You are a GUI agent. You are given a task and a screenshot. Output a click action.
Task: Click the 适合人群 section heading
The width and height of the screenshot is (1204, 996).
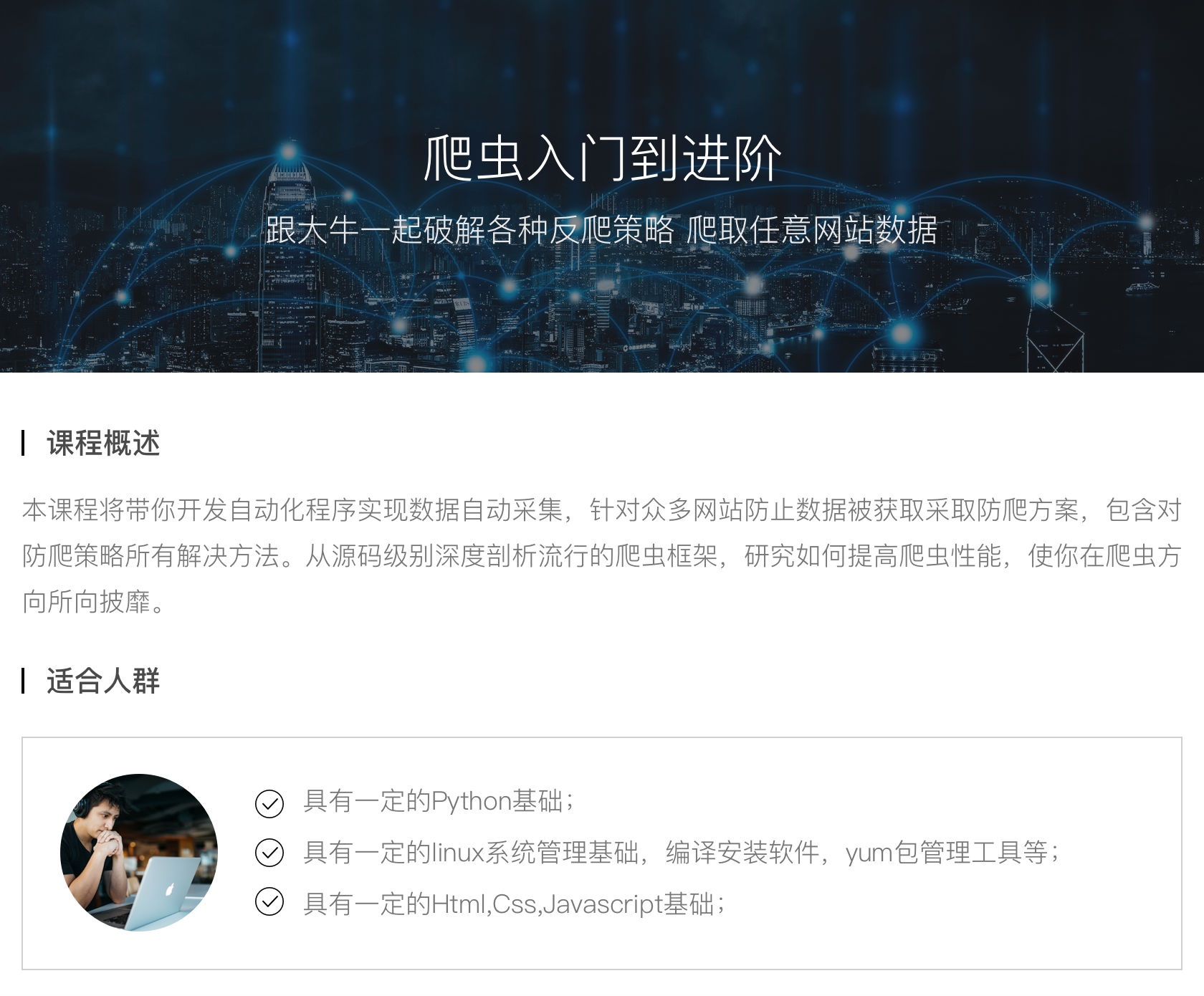(103, 681)
